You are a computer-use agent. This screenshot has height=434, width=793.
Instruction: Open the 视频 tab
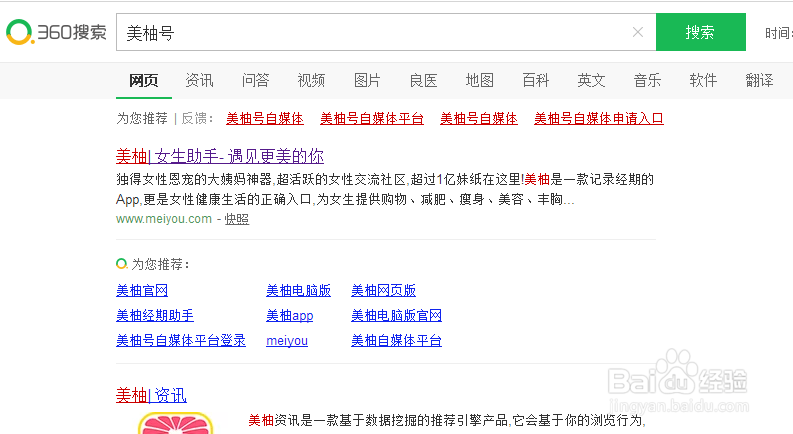click(x=311, y=80)
